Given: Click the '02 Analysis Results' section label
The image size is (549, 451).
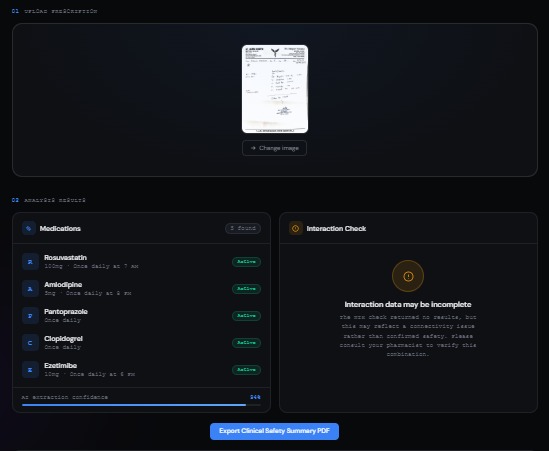Looking at the screenshot, I should click(48, 200).
